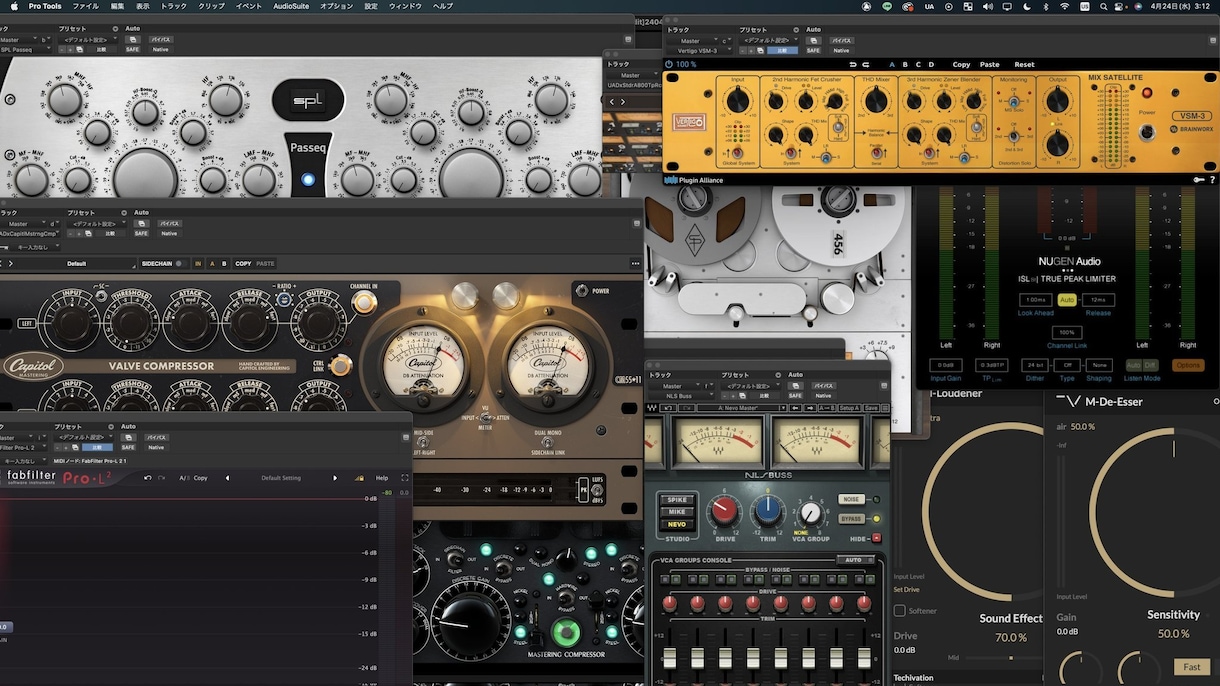
Task: Click the first VCA group trim fader
Action: 671,660
